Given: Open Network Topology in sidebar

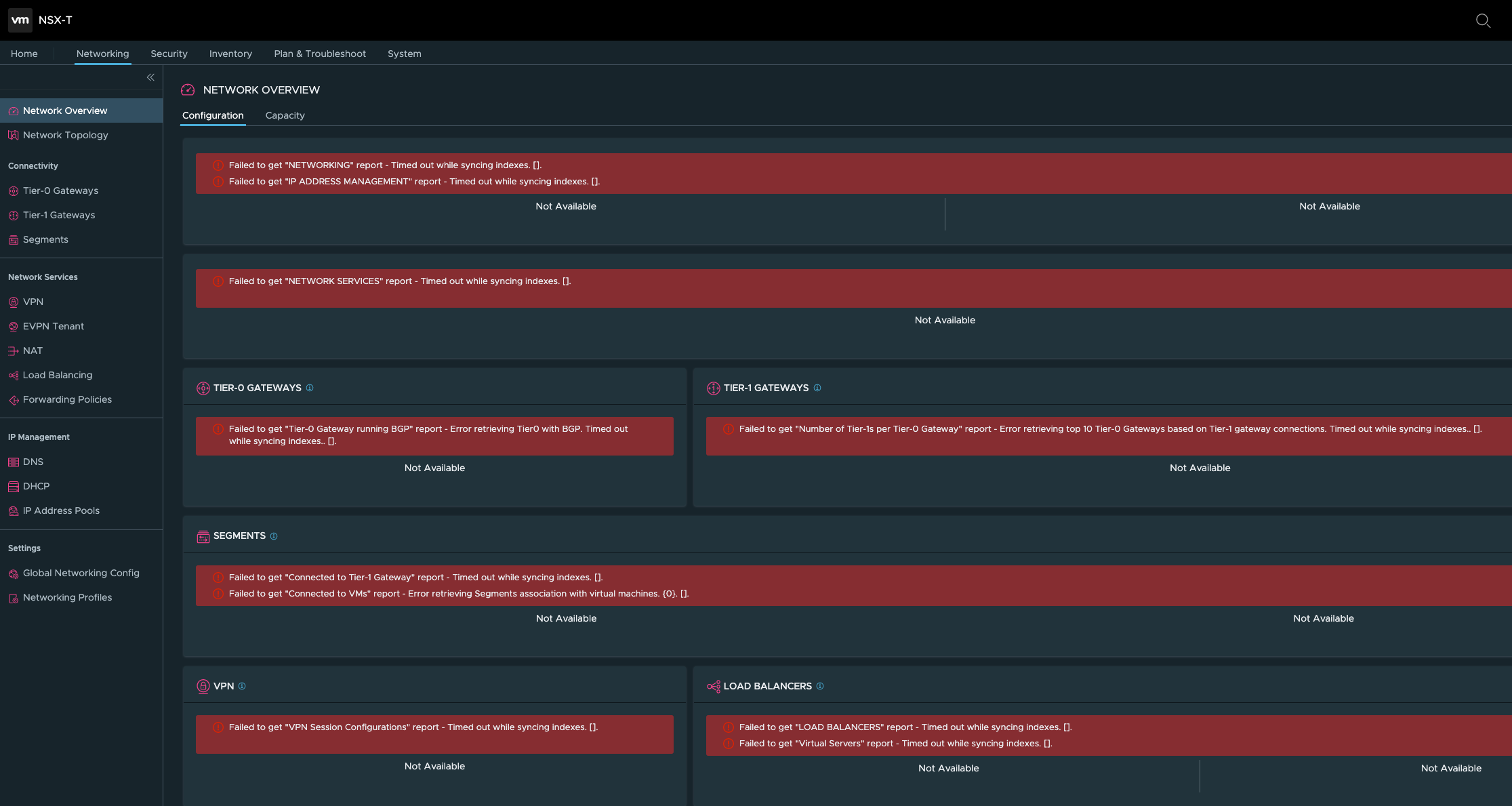Looking at the screenshot, I should point(66,135).
